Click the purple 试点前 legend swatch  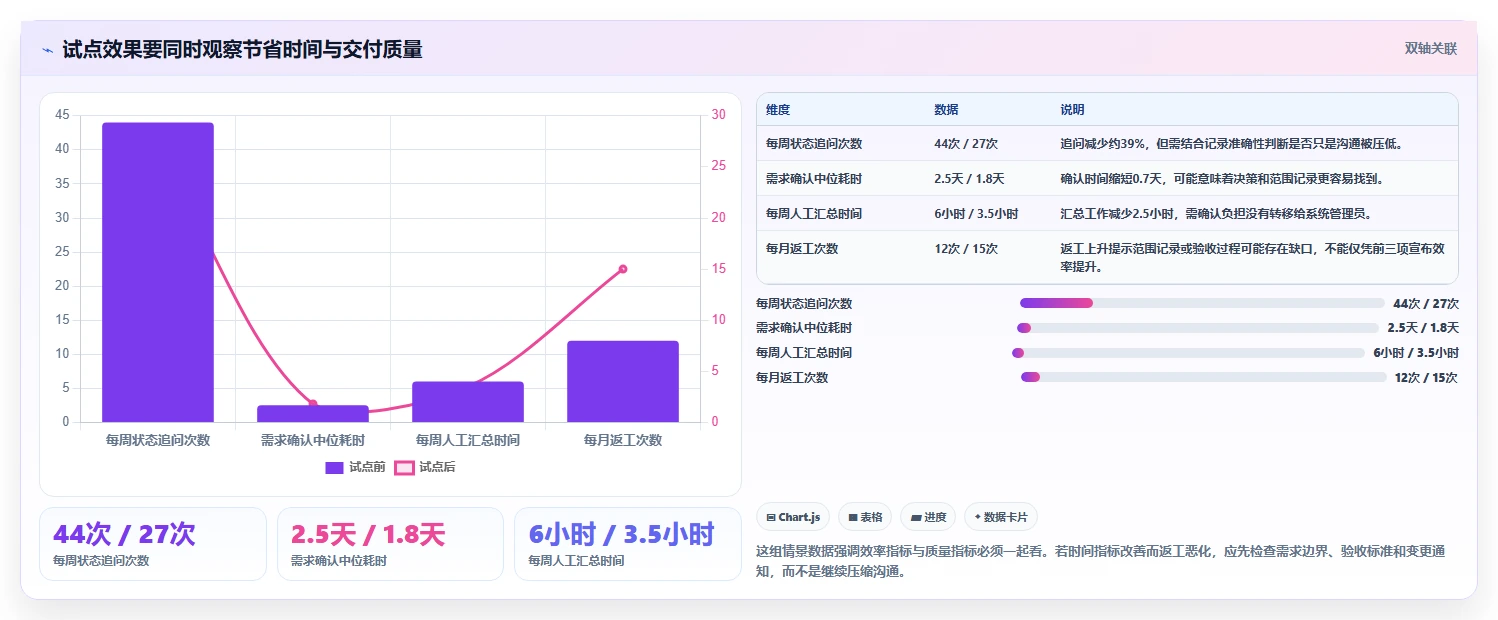tap(335, 467)
